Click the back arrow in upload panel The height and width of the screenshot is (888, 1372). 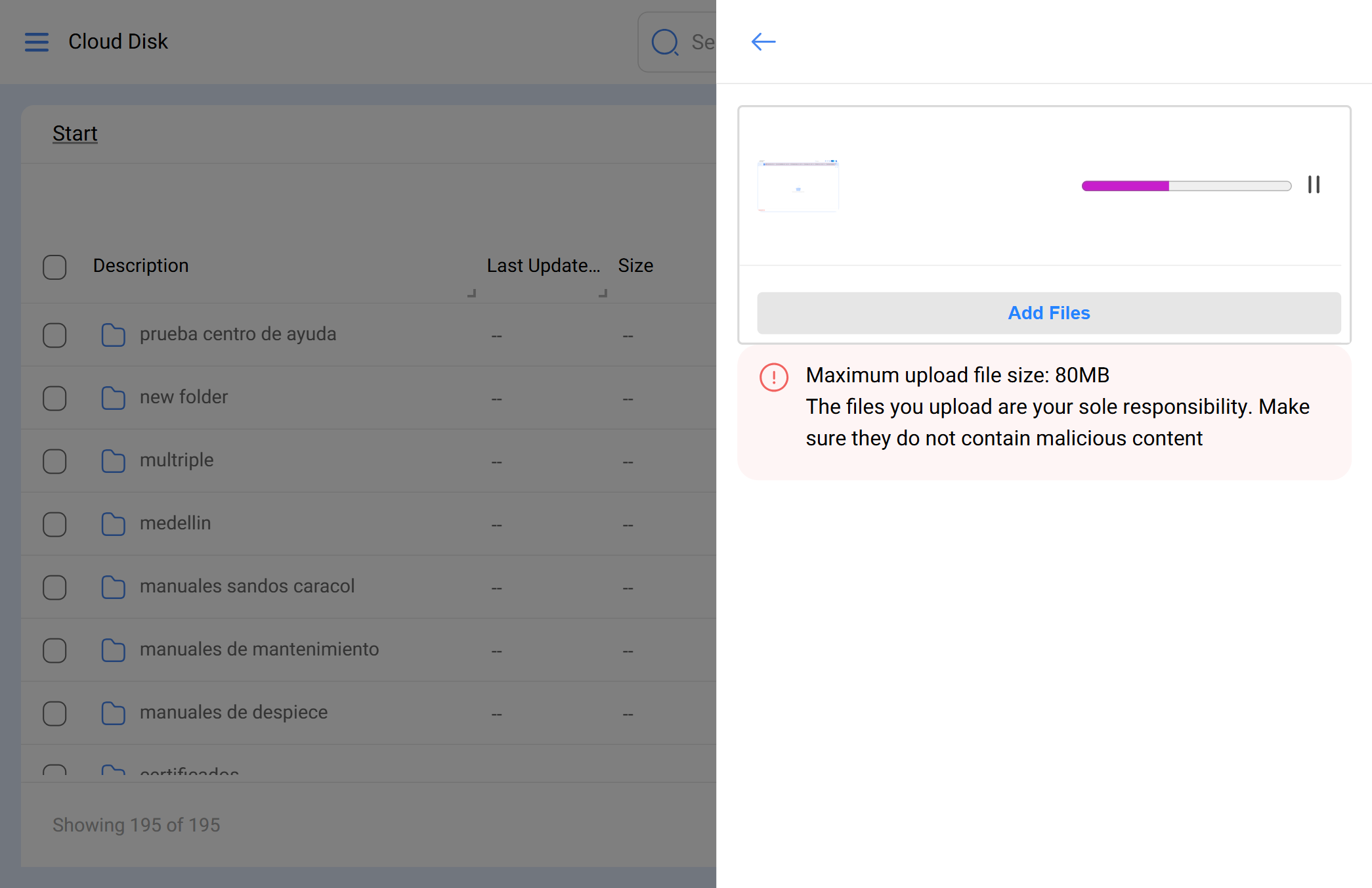click(x=763, y=41)
